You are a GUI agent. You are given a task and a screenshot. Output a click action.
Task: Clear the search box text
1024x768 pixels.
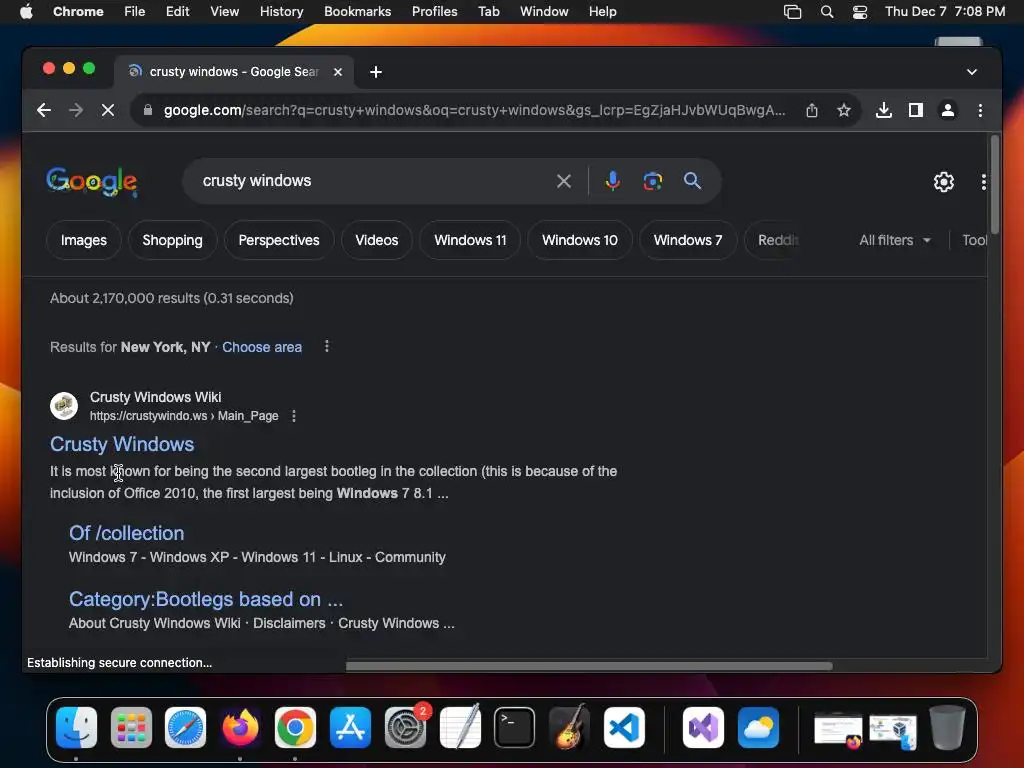point(564,181)
